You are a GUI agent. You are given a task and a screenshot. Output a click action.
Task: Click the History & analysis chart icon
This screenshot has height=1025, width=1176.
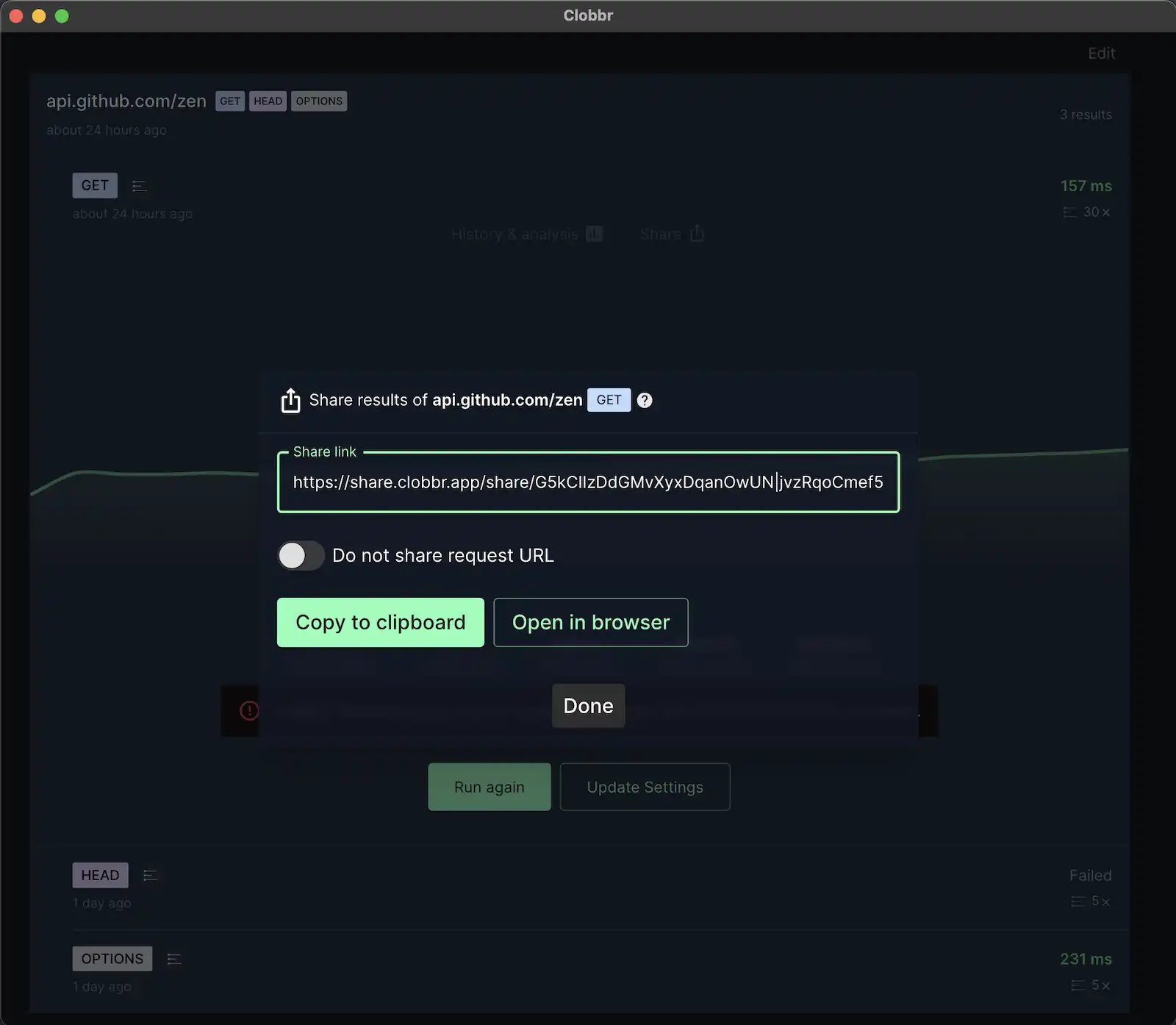click(595, 234)
